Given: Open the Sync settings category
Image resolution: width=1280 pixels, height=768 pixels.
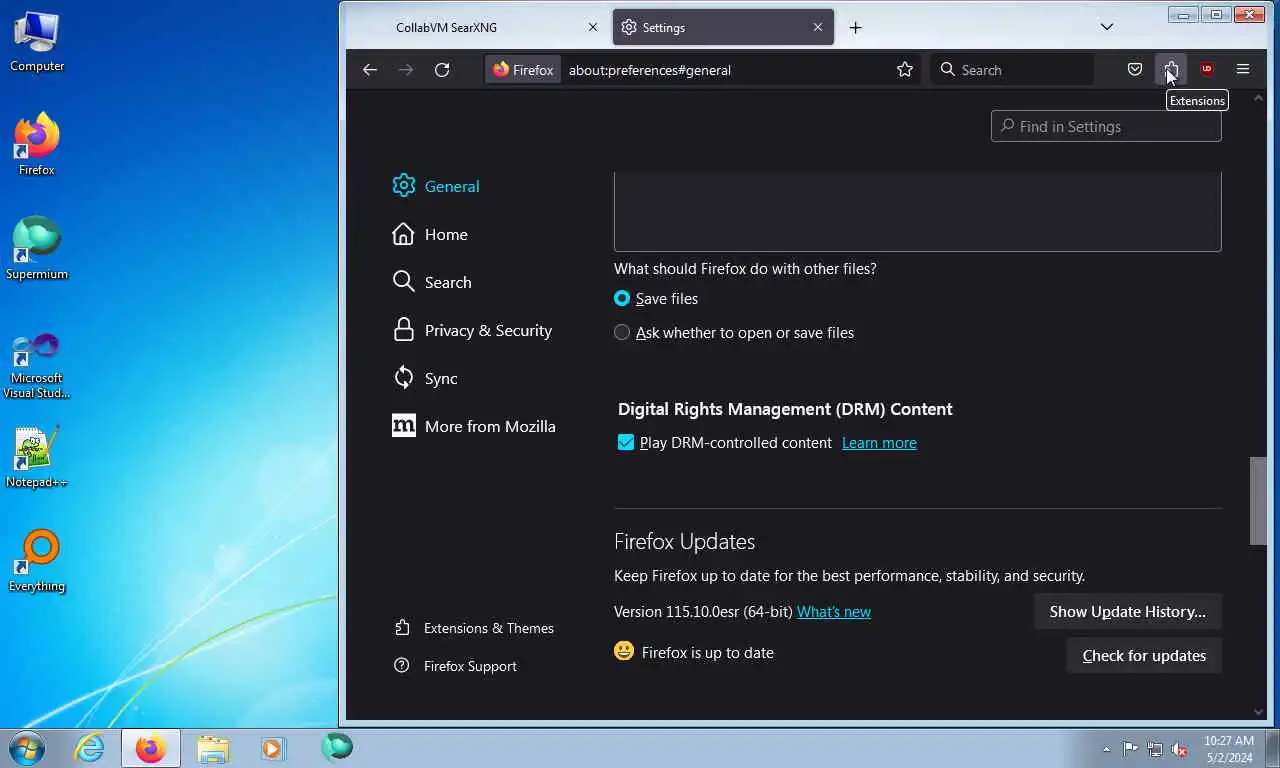Looking at the screenshot, I should [425, 378].
